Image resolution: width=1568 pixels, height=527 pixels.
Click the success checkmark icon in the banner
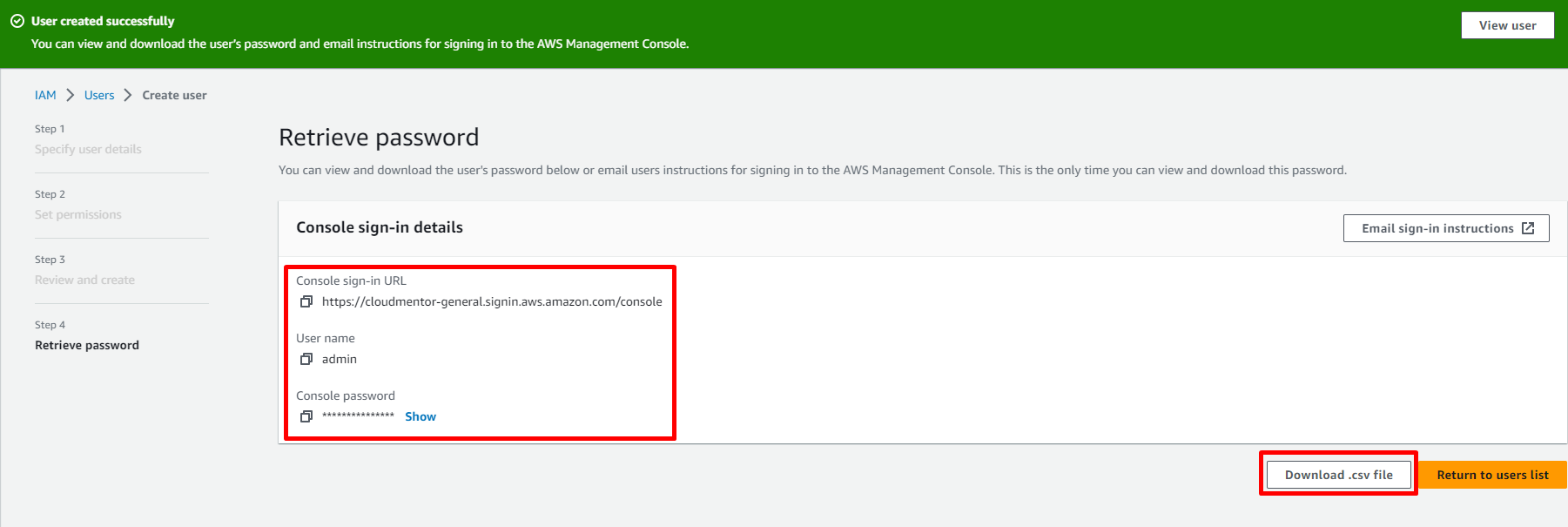(17, 21)
